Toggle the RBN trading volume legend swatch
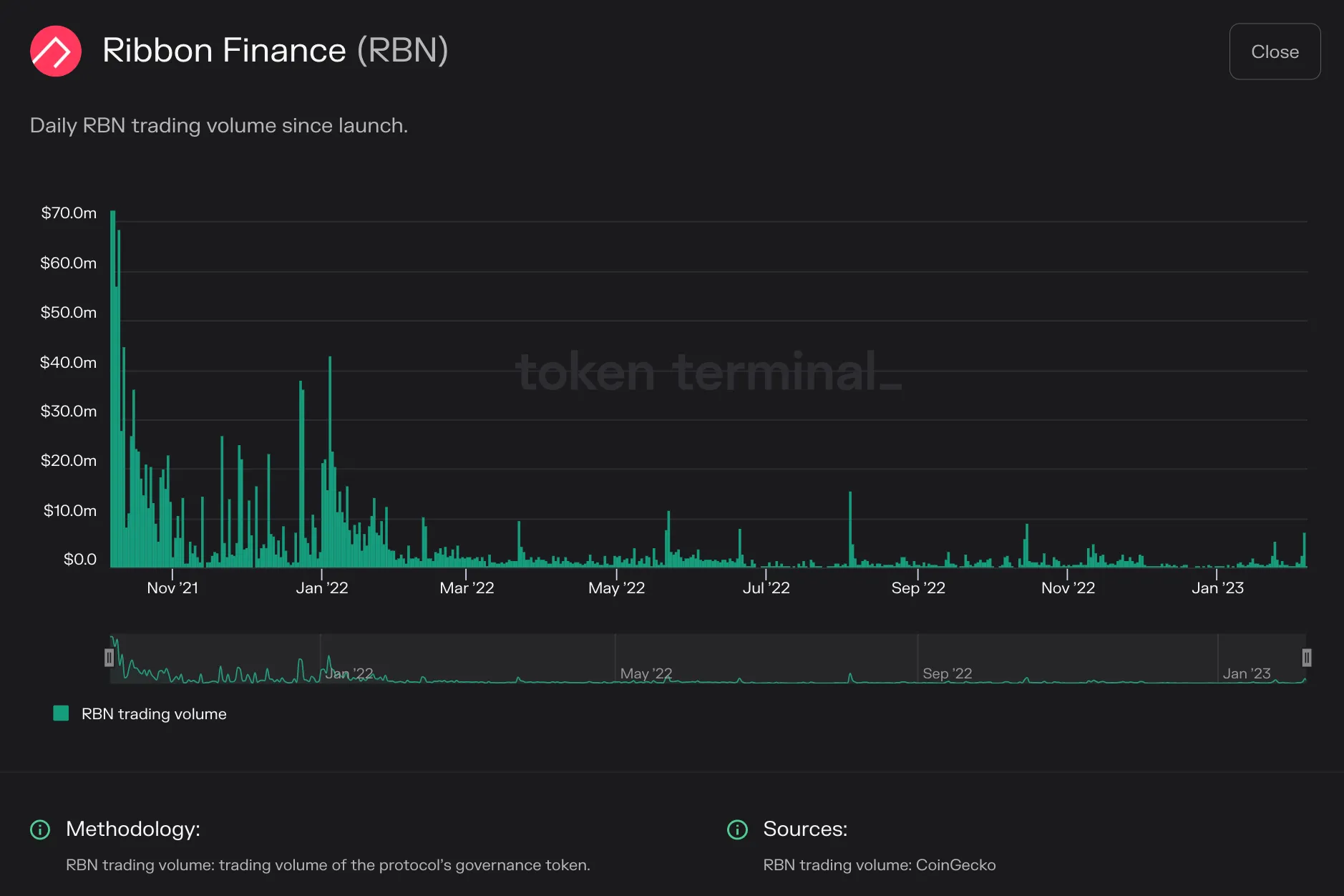 (62, 713)
